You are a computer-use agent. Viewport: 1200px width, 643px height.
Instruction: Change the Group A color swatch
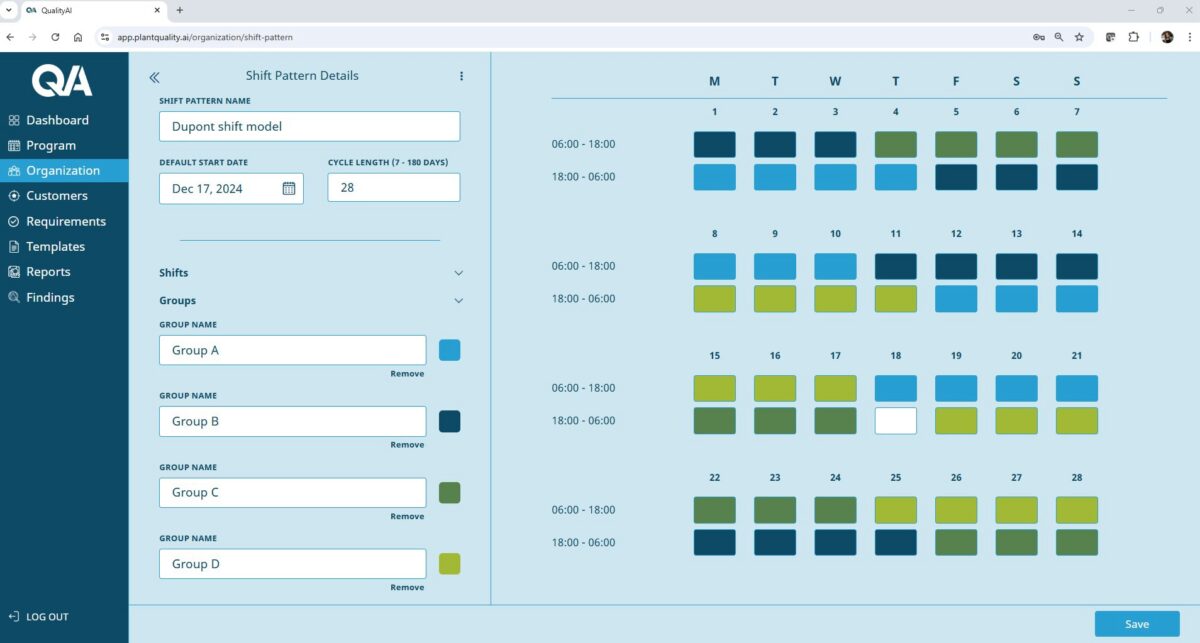(x=449, y=350)
